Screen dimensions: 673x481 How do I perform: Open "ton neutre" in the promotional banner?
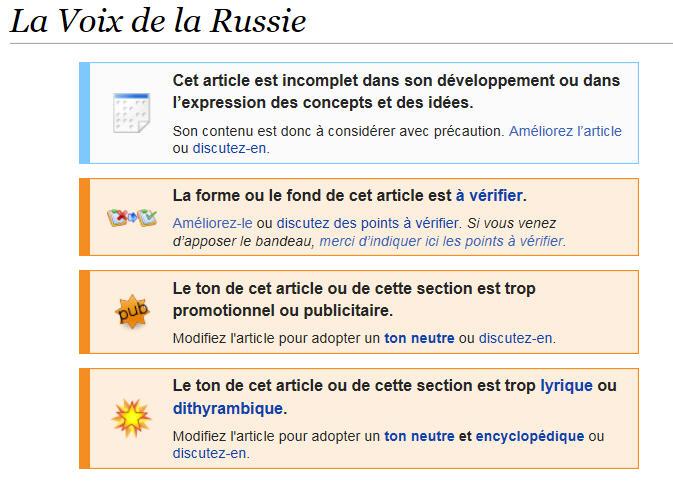(419, 338)
